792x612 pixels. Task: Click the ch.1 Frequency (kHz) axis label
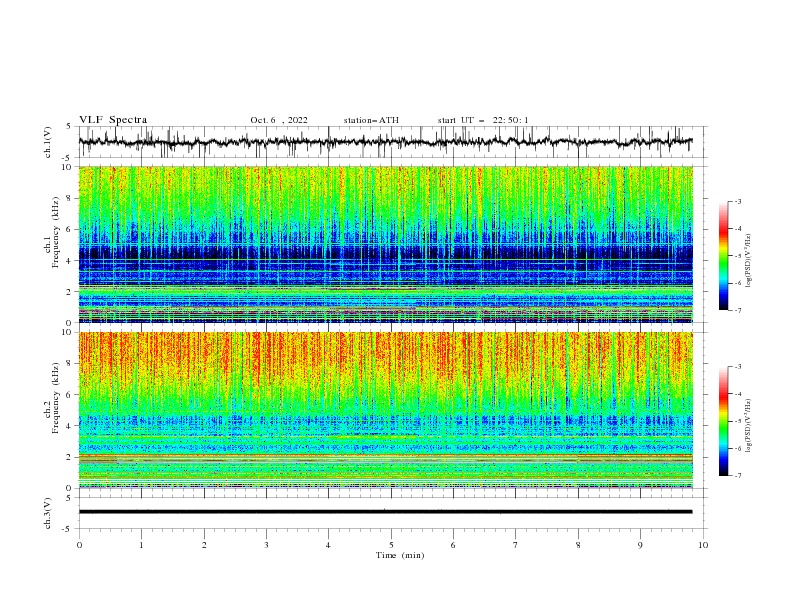click(x=52, y=232)
